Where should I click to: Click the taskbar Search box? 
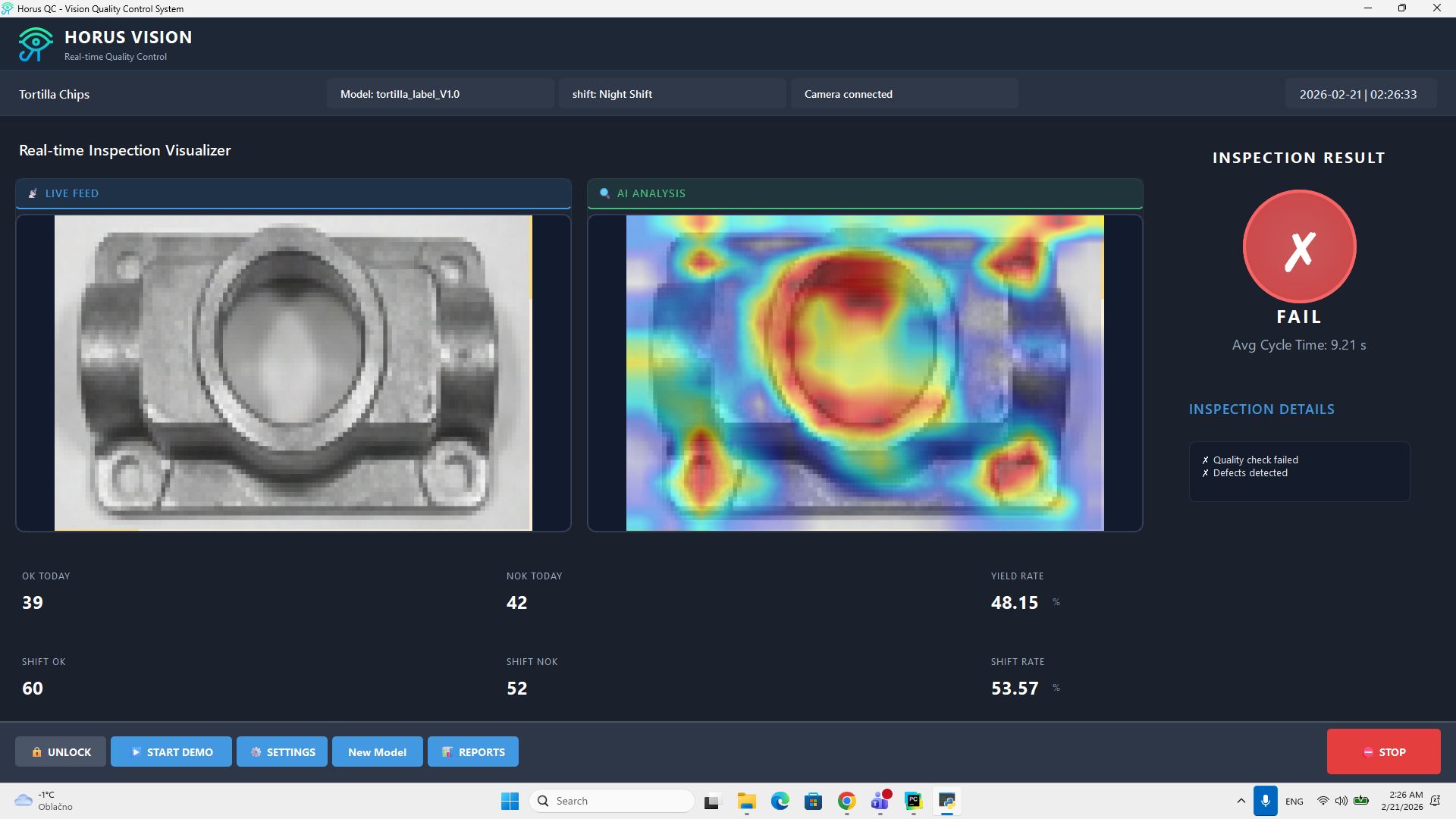click(x=612, y=801)
